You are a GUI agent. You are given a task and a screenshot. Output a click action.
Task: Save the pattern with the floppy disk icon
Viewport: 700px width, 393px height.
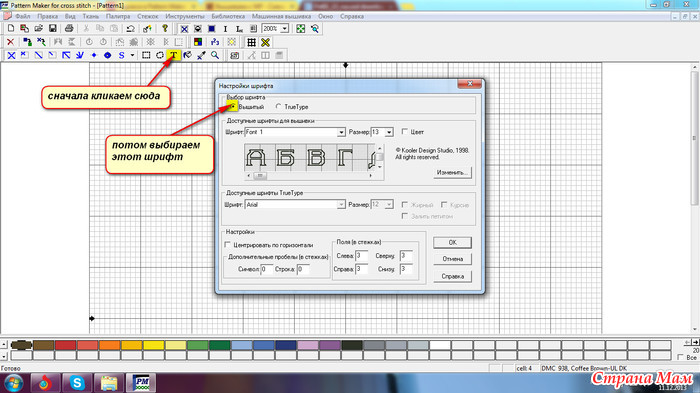53,29
